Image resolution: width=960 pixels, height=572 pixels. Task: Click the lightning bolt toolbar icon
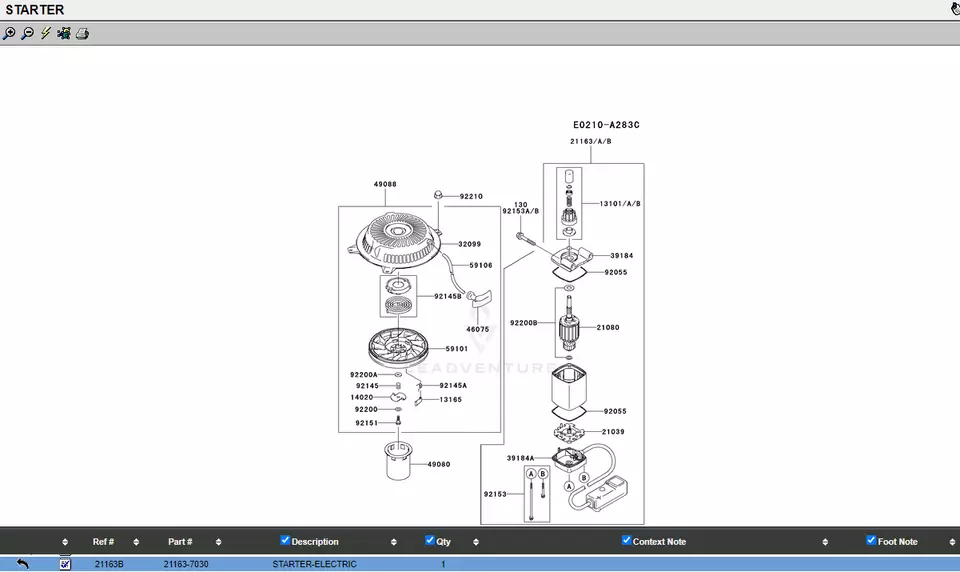45,33
